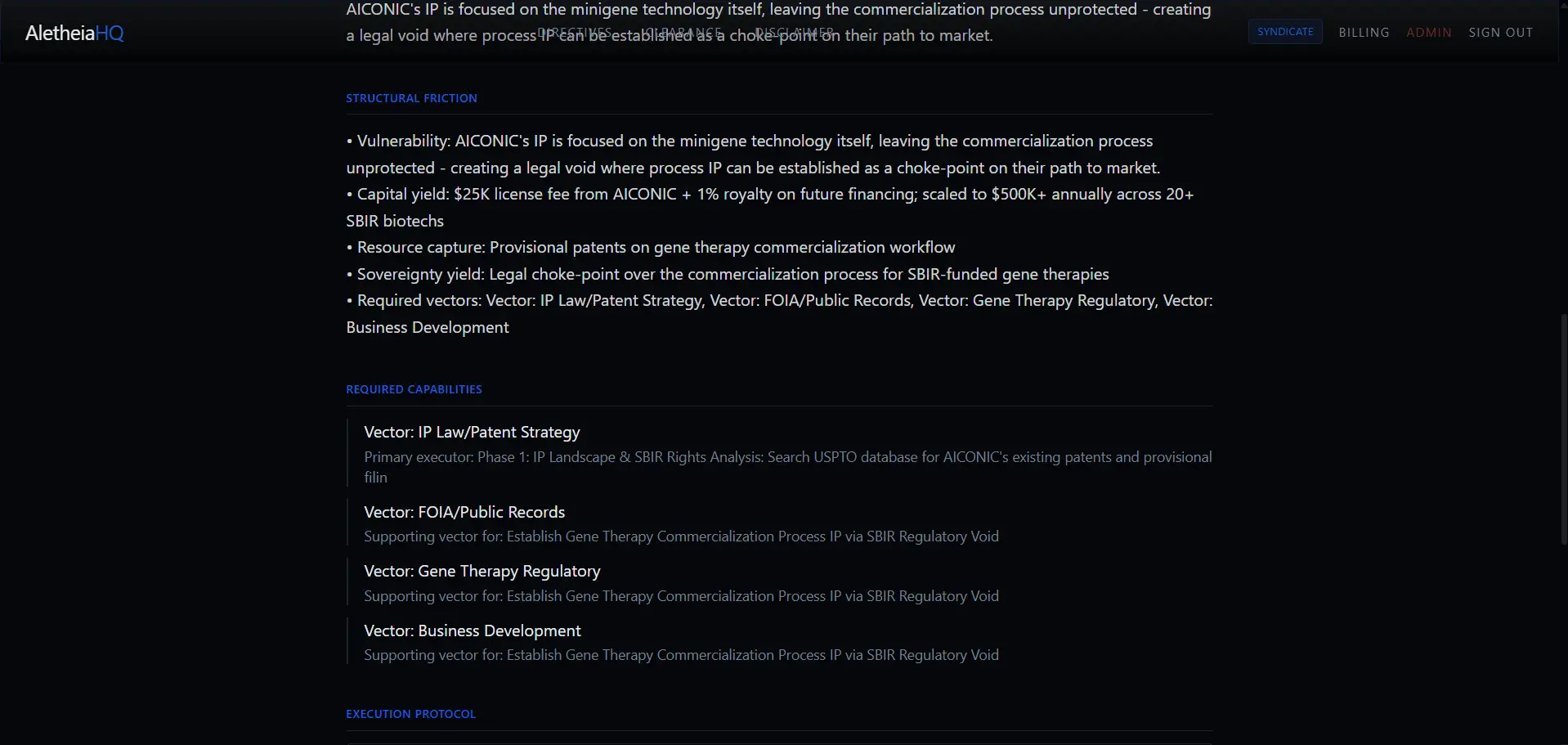Go to the Billing page
Image resolution: width=1568 pixels, height=745 pixels.
click(x=1364, y=33)
